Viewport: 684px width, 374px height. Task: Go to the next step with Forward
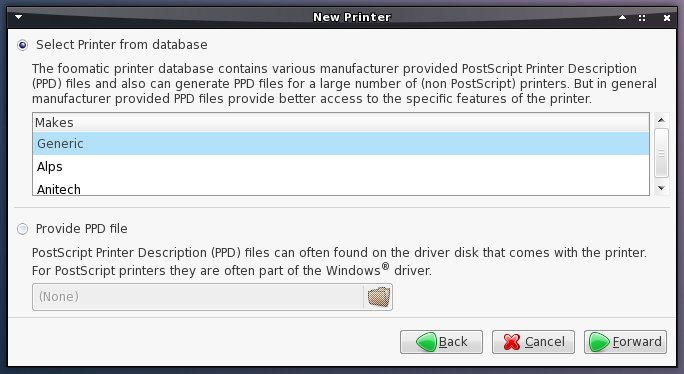click(x=625, y=342)
